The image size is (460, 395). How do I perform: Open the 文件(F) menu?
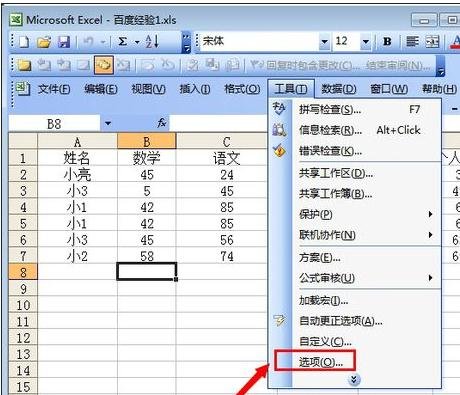[54, 89]
